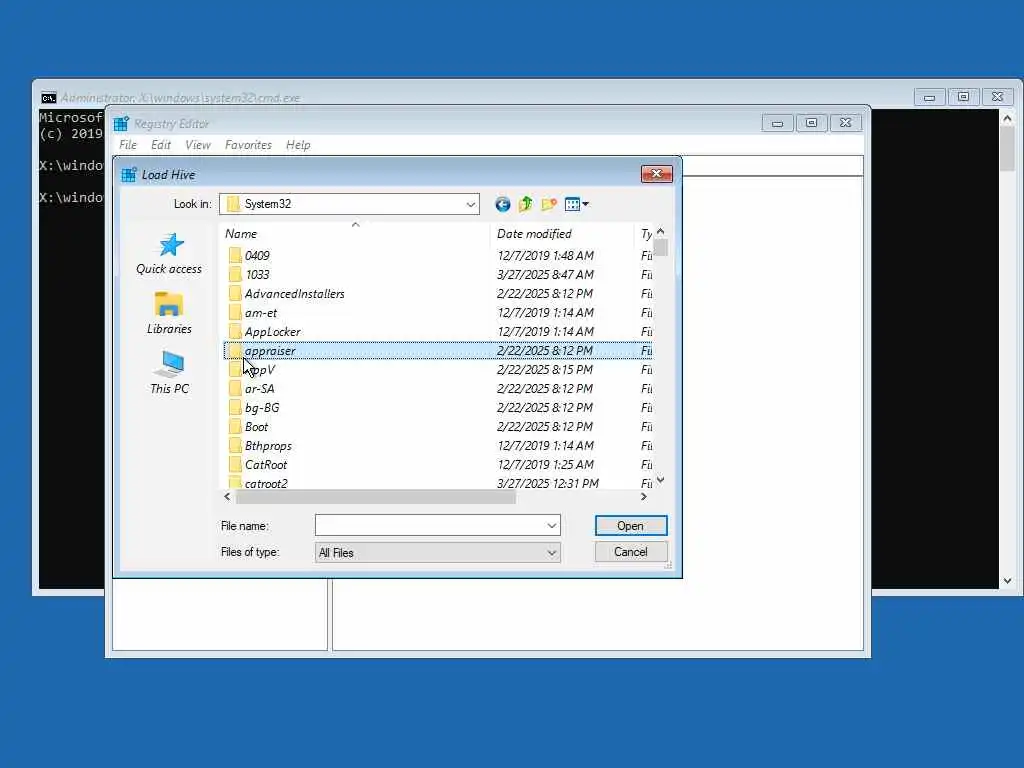Select the Bthprops folder name
This screenshot has width=1024, height=768.
[268, 446]
